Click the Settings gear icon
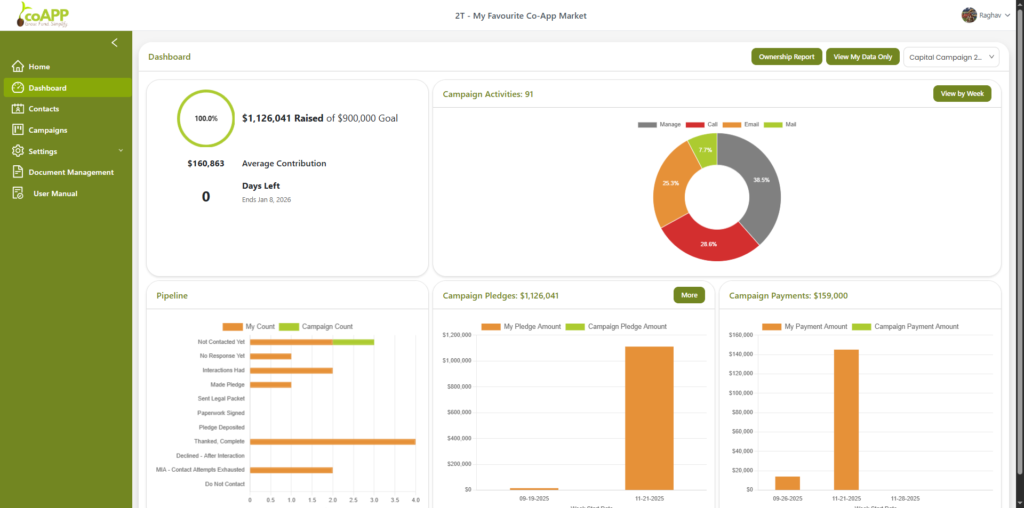Image resolution: width=1024 pixels, height=508 pixels. tap(18, 151)
